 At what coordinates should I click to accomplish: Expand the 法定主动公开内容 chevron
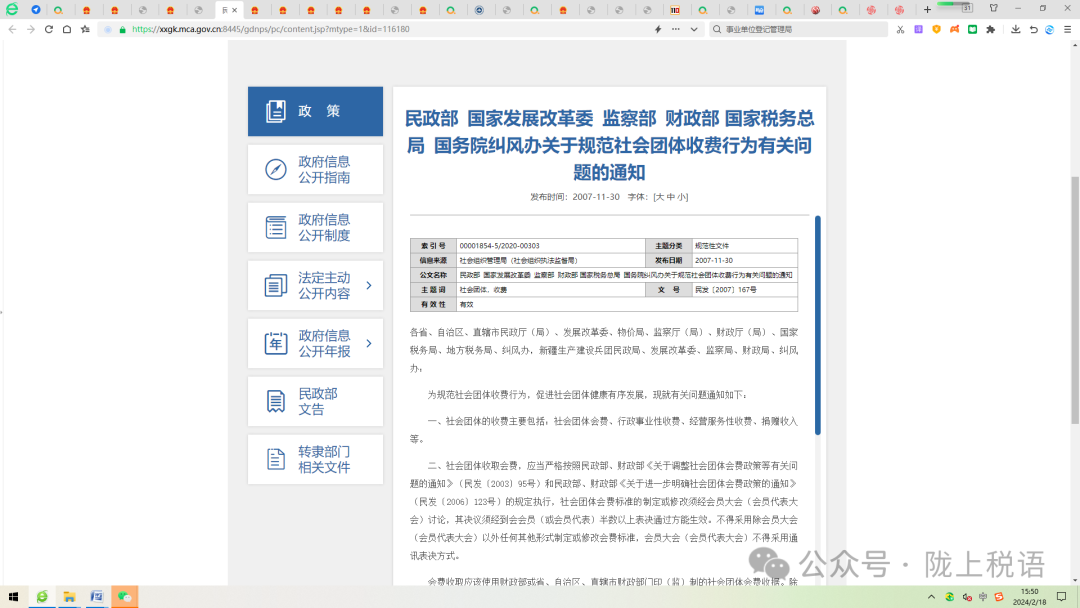(369, 285)
